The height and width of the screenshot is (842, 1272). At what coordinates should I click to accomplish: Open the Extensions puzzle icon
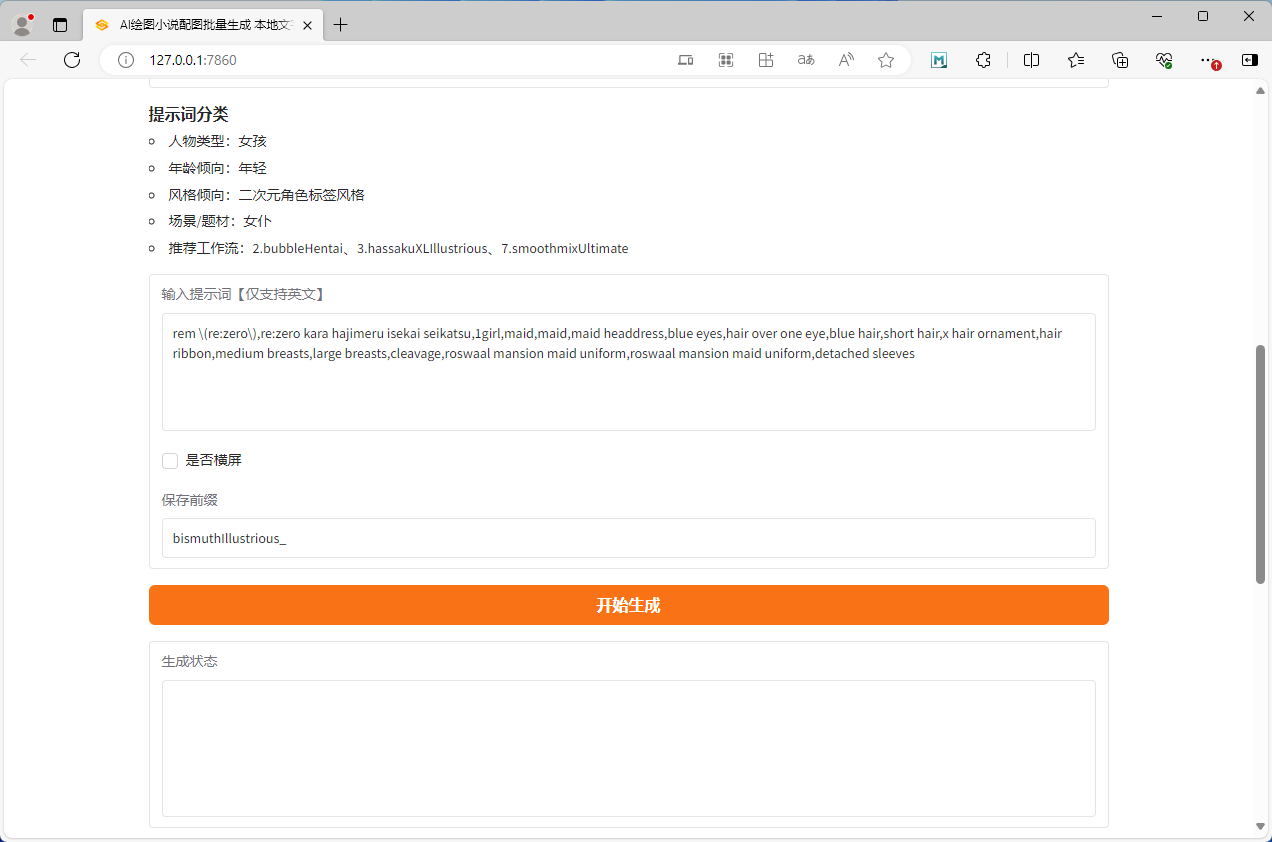[983, 60]
